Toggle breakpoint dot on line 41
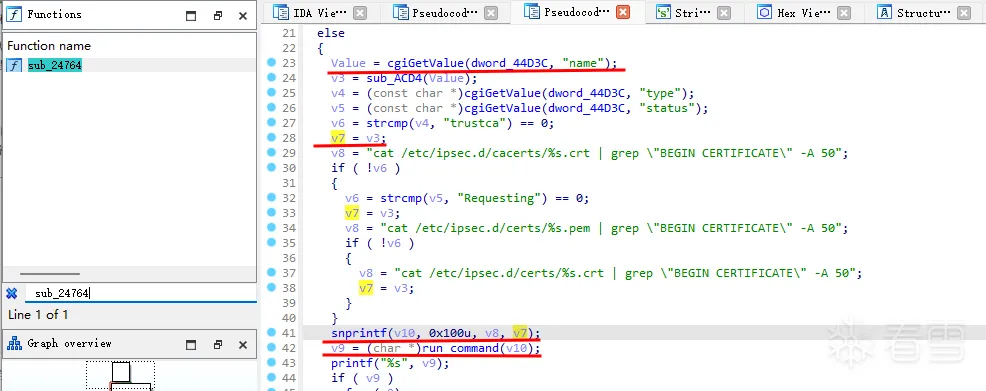 (x=271, y=332)
